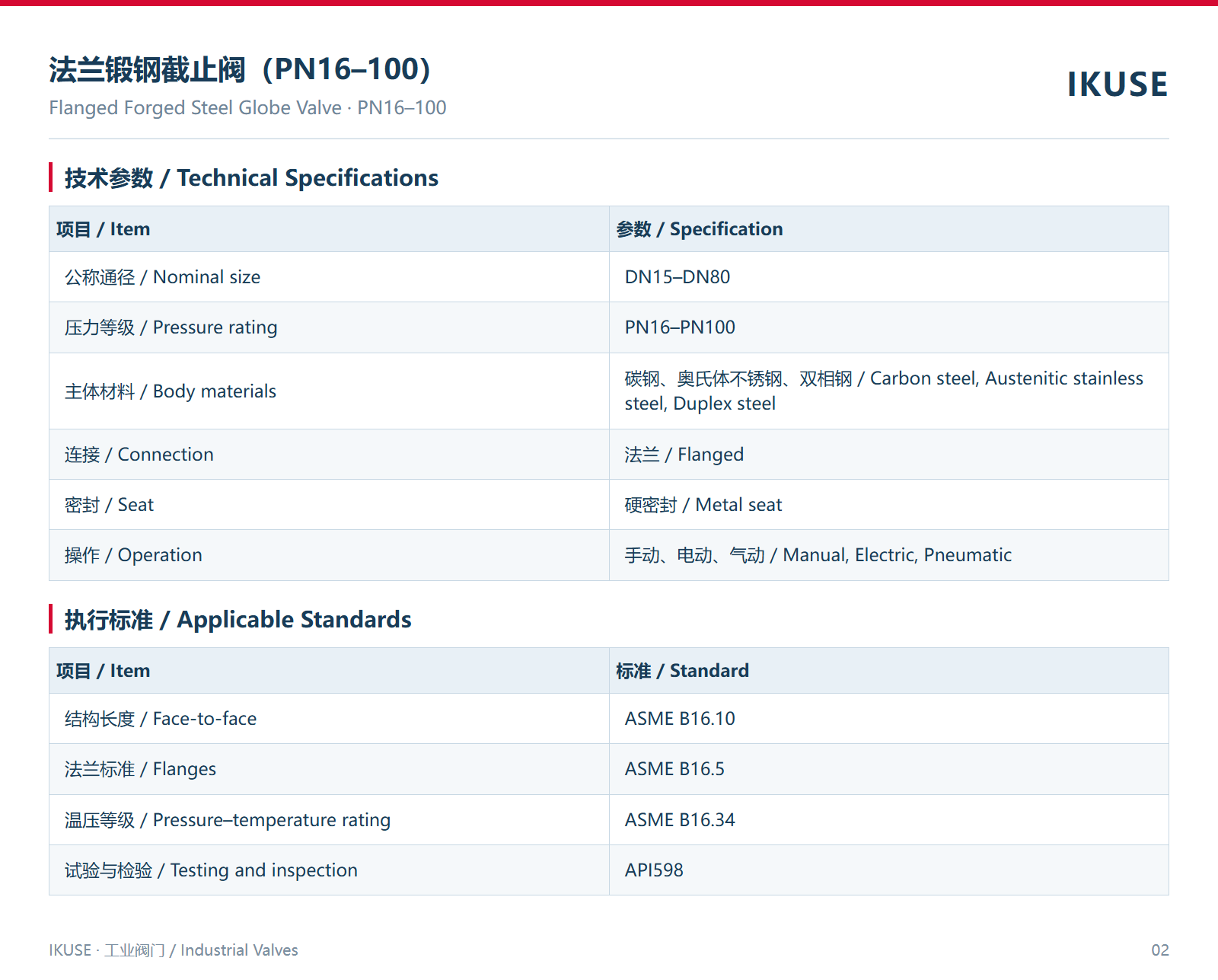Select the Face-to-face row label

161,719
